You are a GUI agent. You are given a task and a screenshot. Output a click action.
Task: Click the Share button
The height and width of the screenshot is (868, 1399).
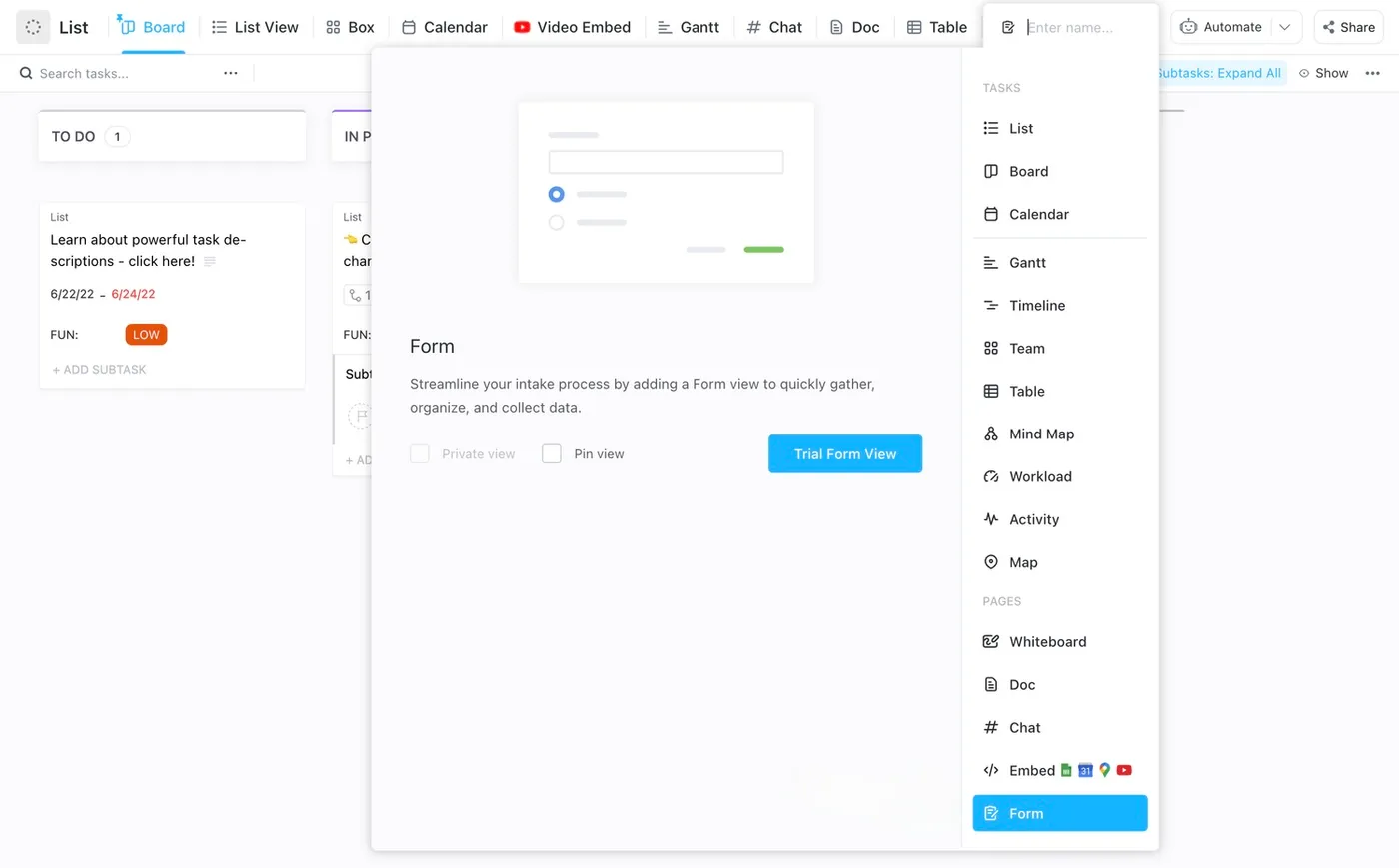click(1349, 27)
